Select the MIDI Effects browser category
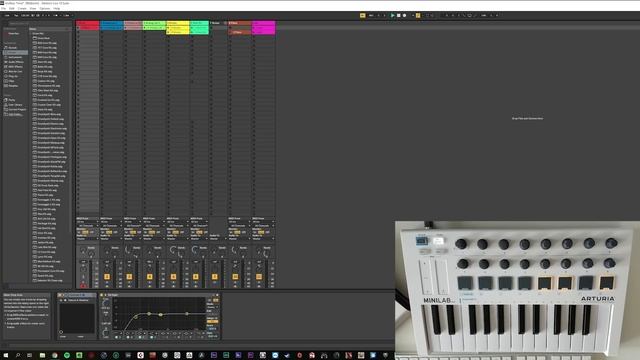Viewport: 640px width, 360px height. tap(16, 67)
